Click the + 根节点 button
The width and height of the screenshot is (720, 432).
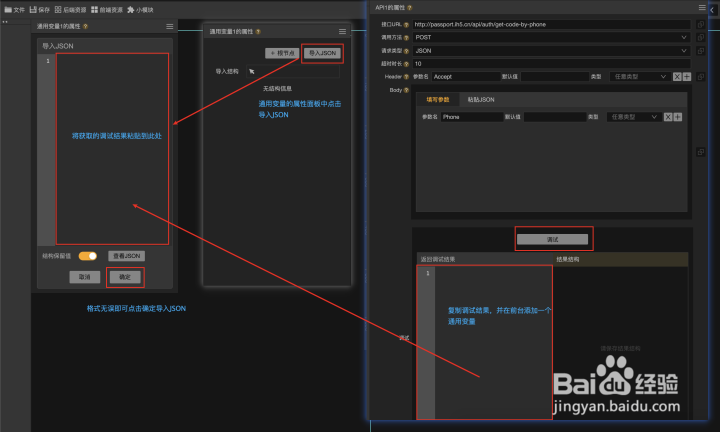[x=282, y=53]
